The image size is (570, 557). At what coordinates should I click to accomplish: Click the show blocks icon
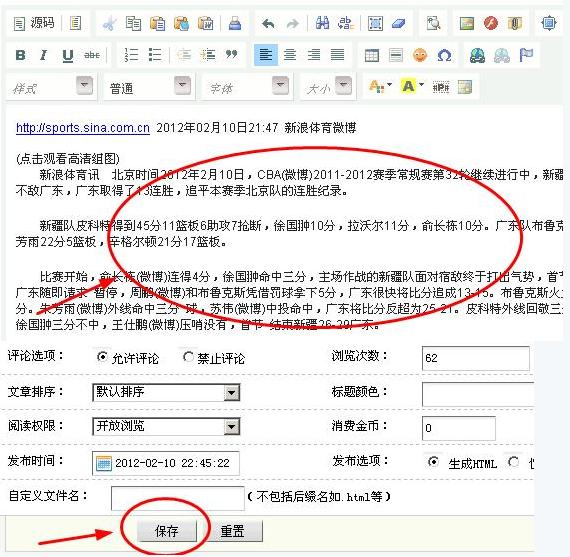pos(465,87)
